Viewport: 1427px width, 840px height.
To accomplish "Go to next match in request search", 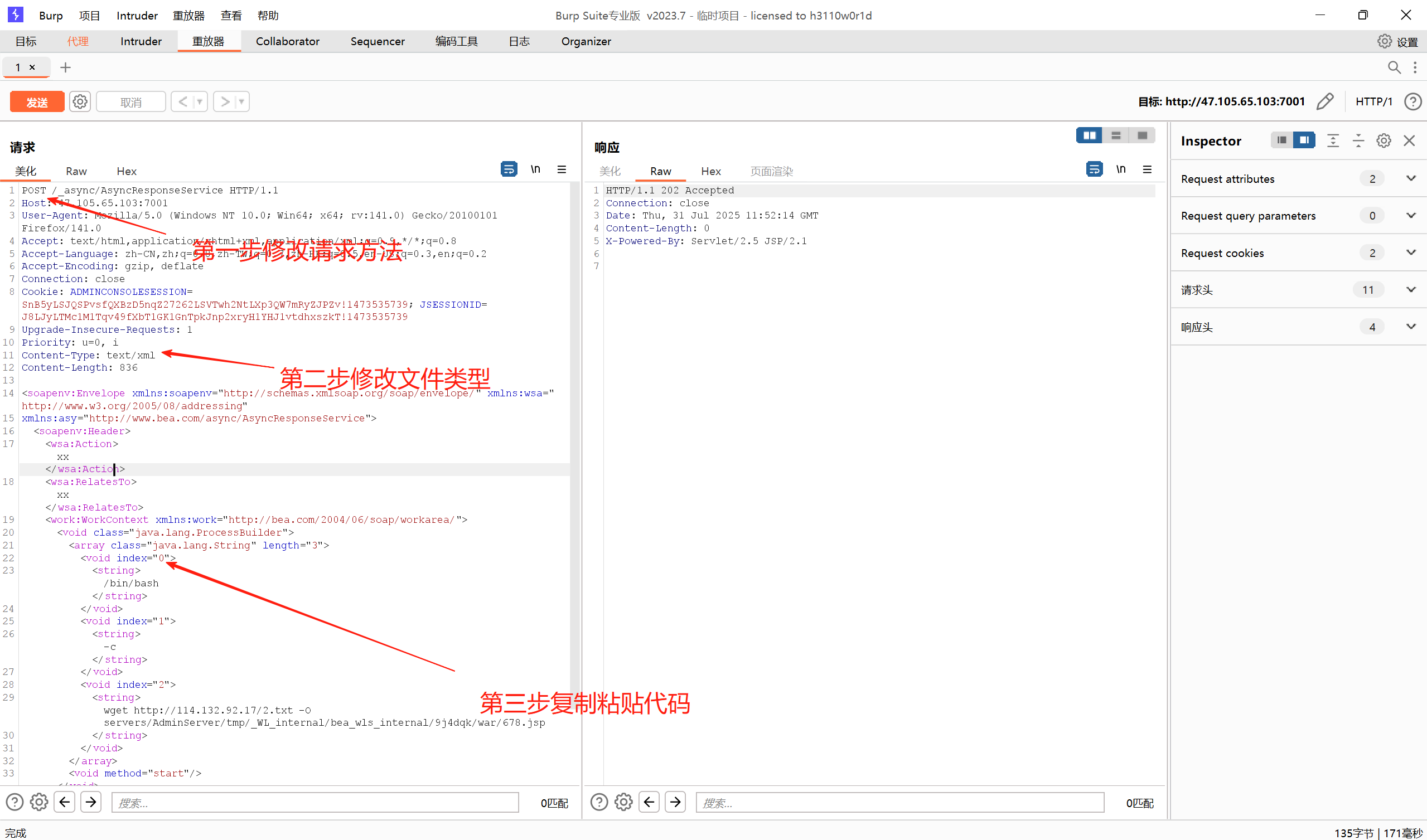I will click(90, 802).
